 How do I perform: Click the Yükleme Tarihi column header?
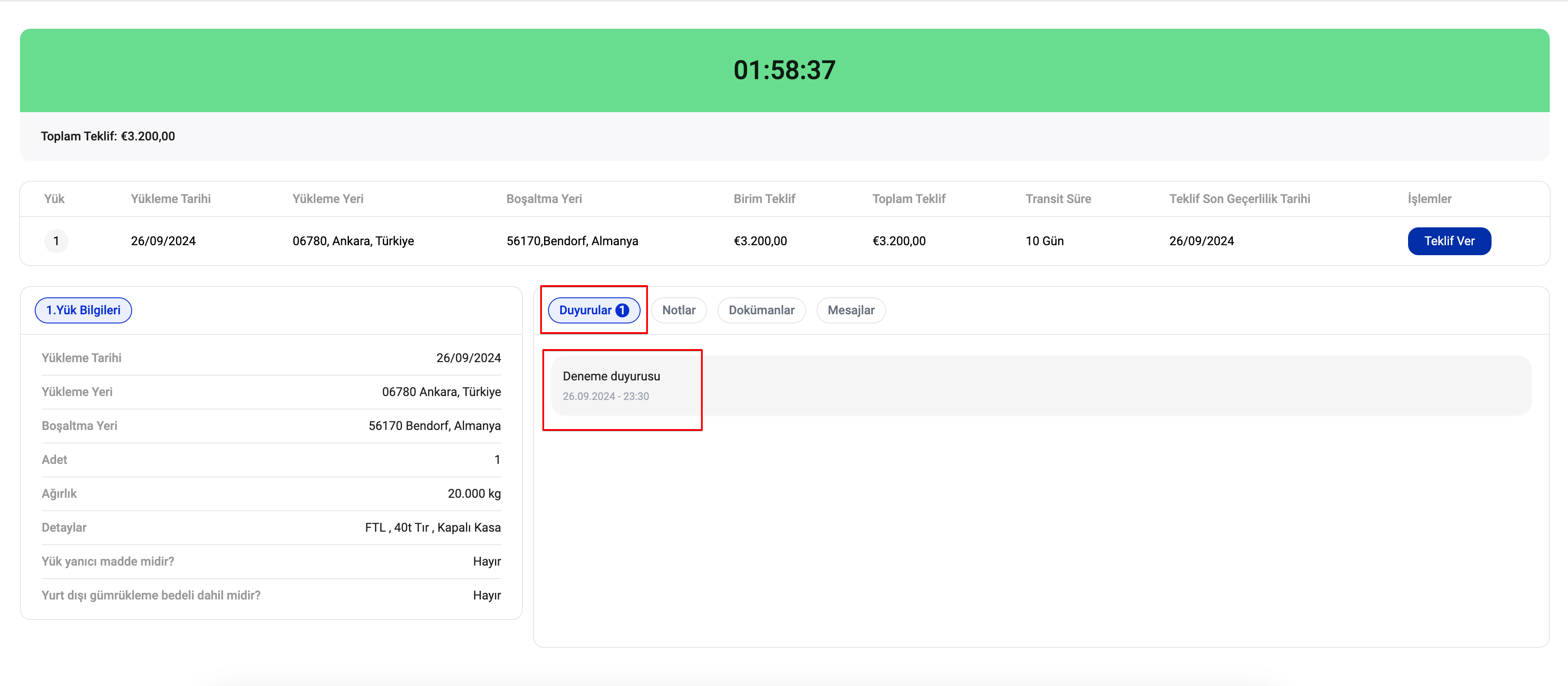point(170,199)
